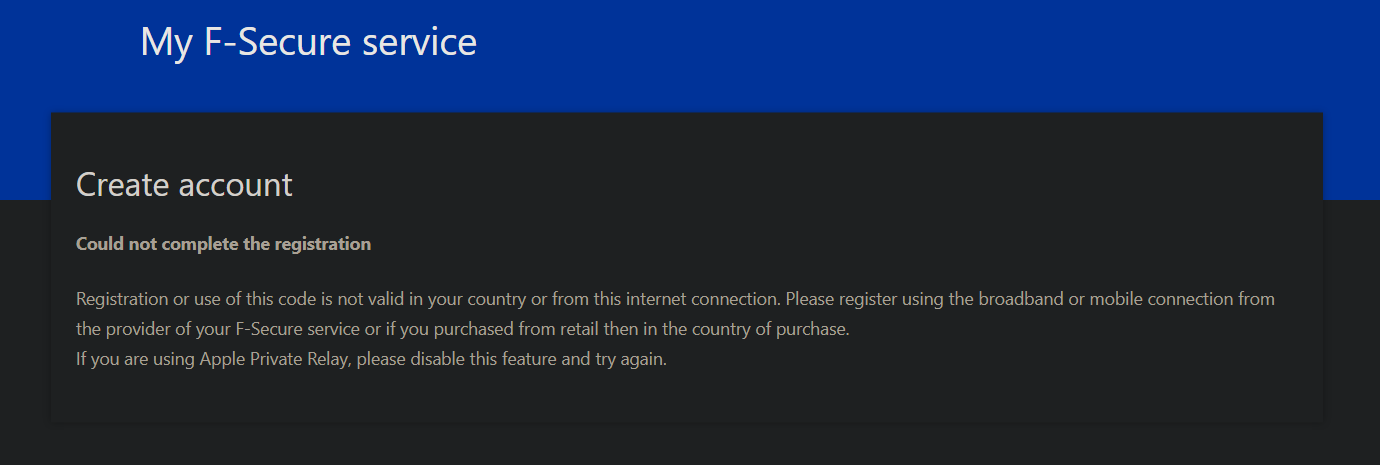
Task: Click the "Create account" heading
Action: pyautogui.click(x=184, y=185)
